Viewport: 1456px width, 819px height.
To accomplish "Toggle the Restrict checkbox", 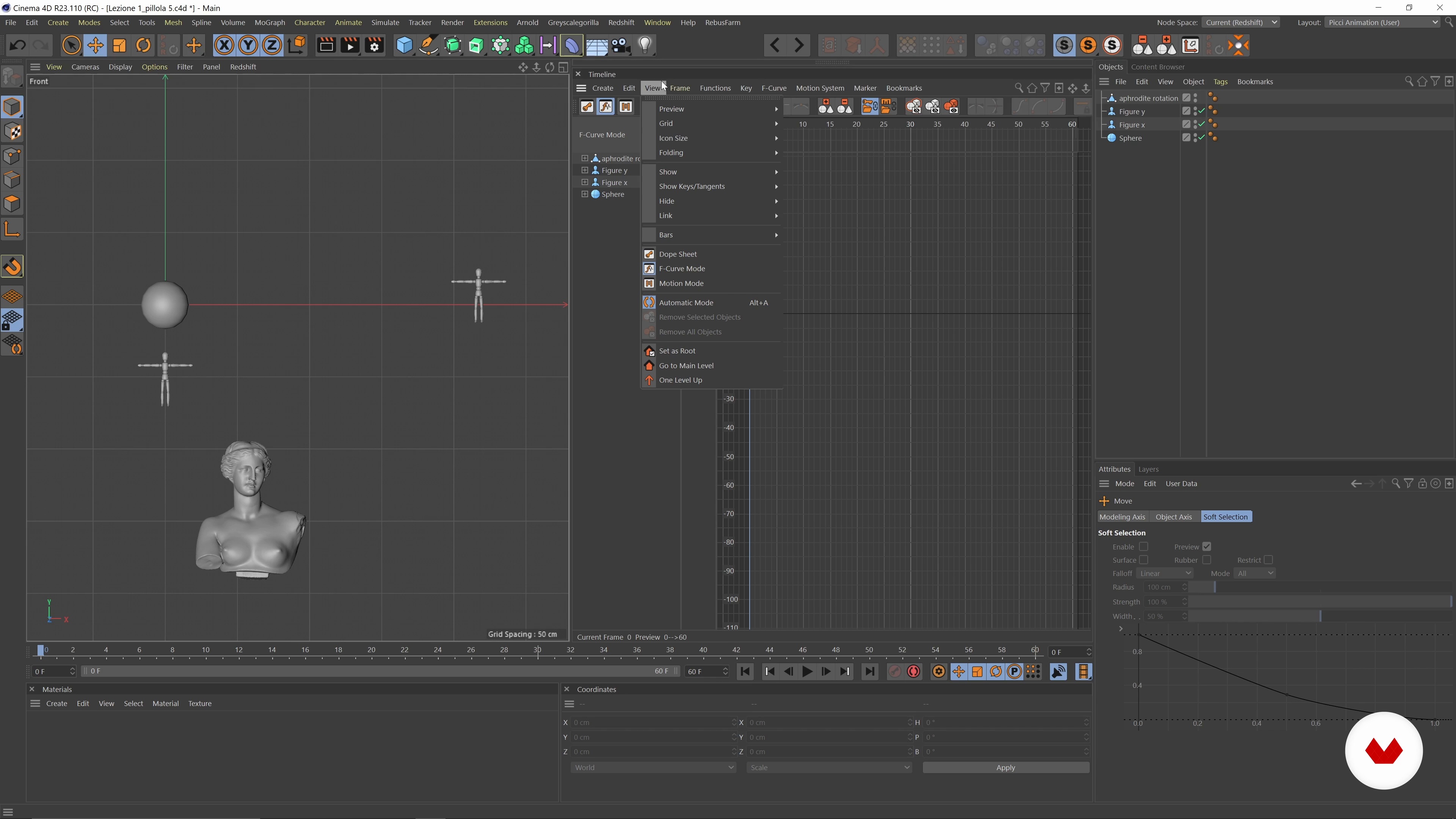I will (1268, 560).
